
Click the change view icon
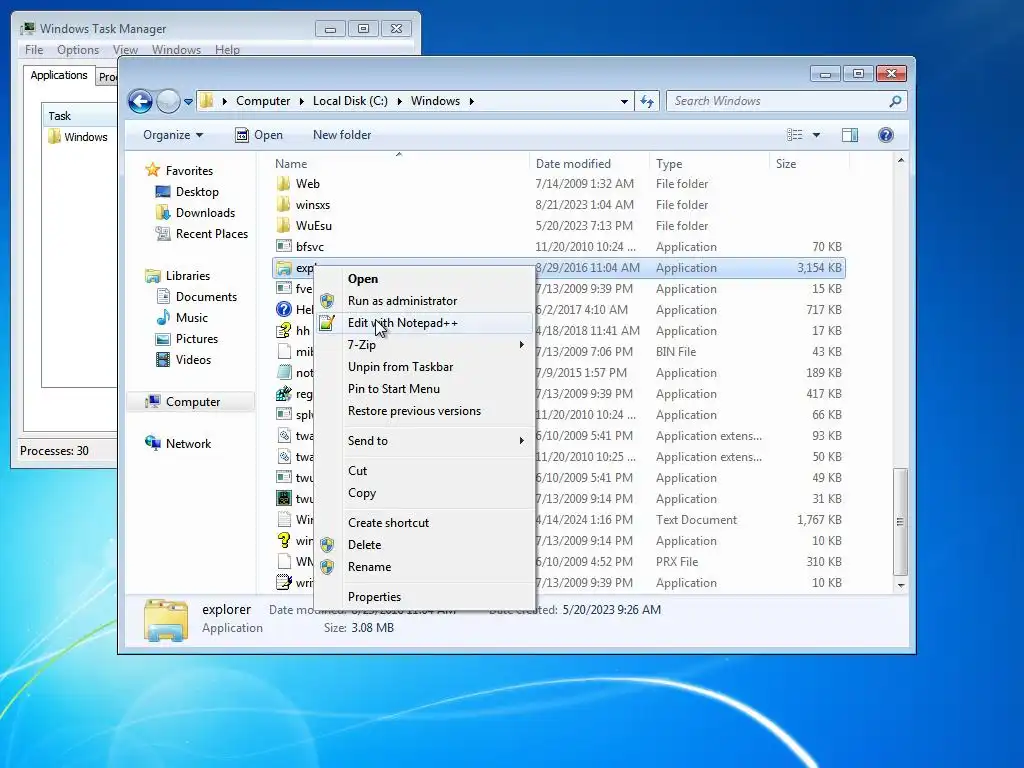click(x=795, y=135)
